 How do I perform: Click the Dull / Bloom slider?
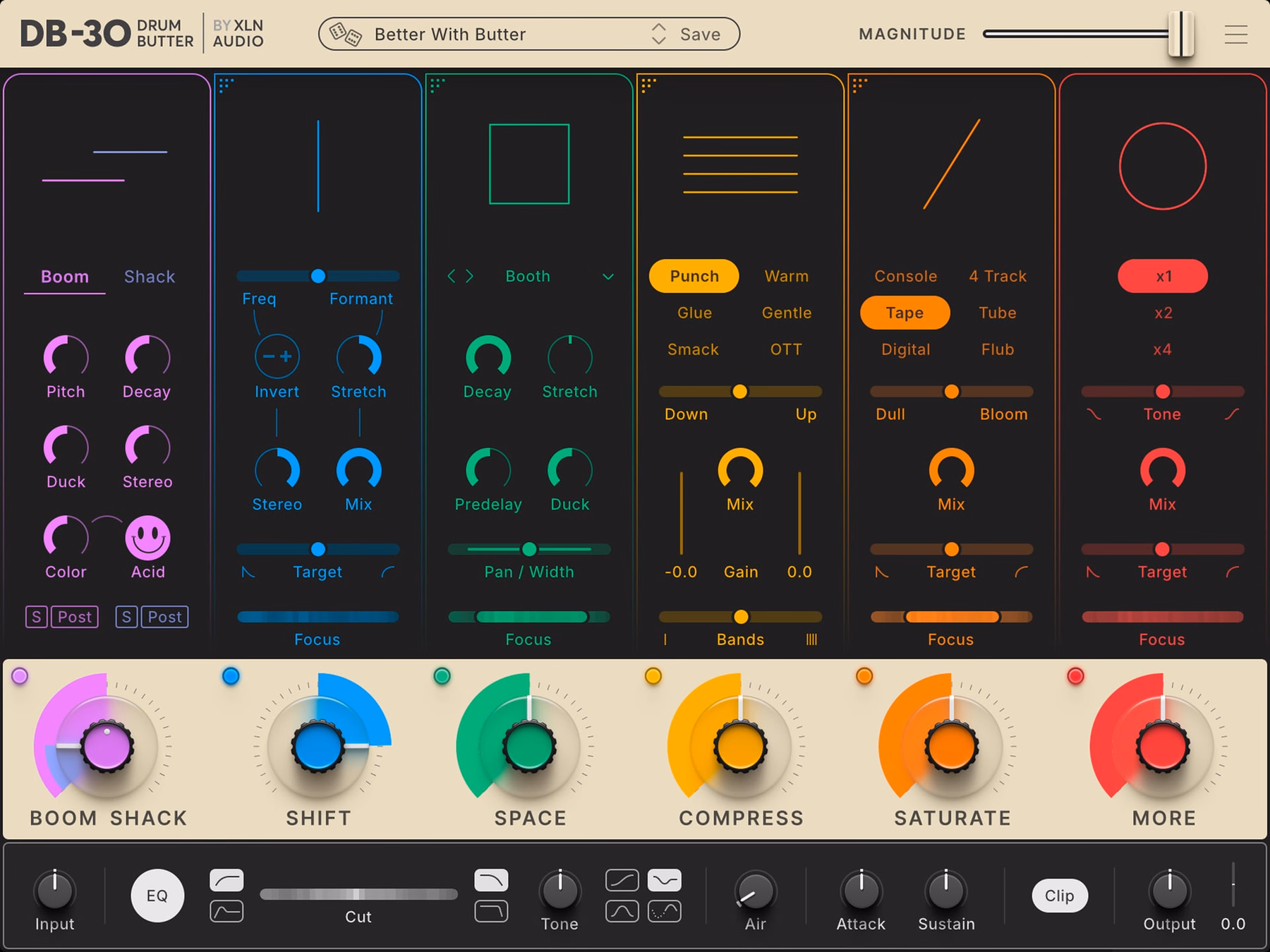(x=952, y=392)
